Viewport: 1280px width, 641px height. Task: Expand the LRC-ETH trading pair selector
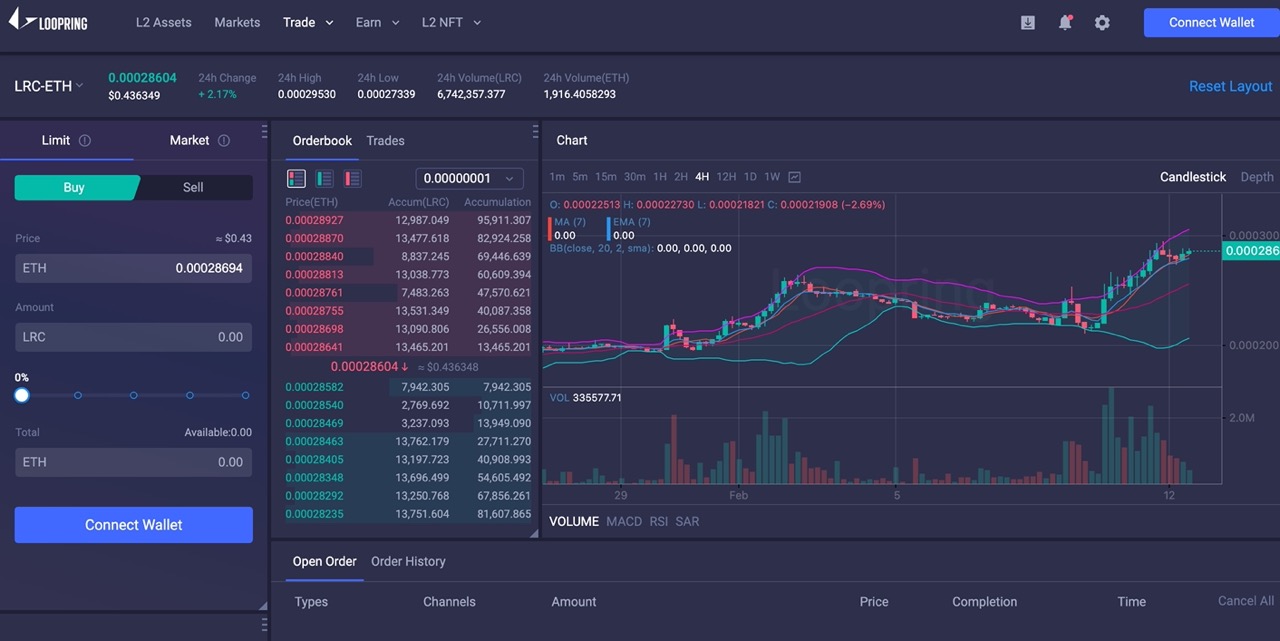[47, 86]
